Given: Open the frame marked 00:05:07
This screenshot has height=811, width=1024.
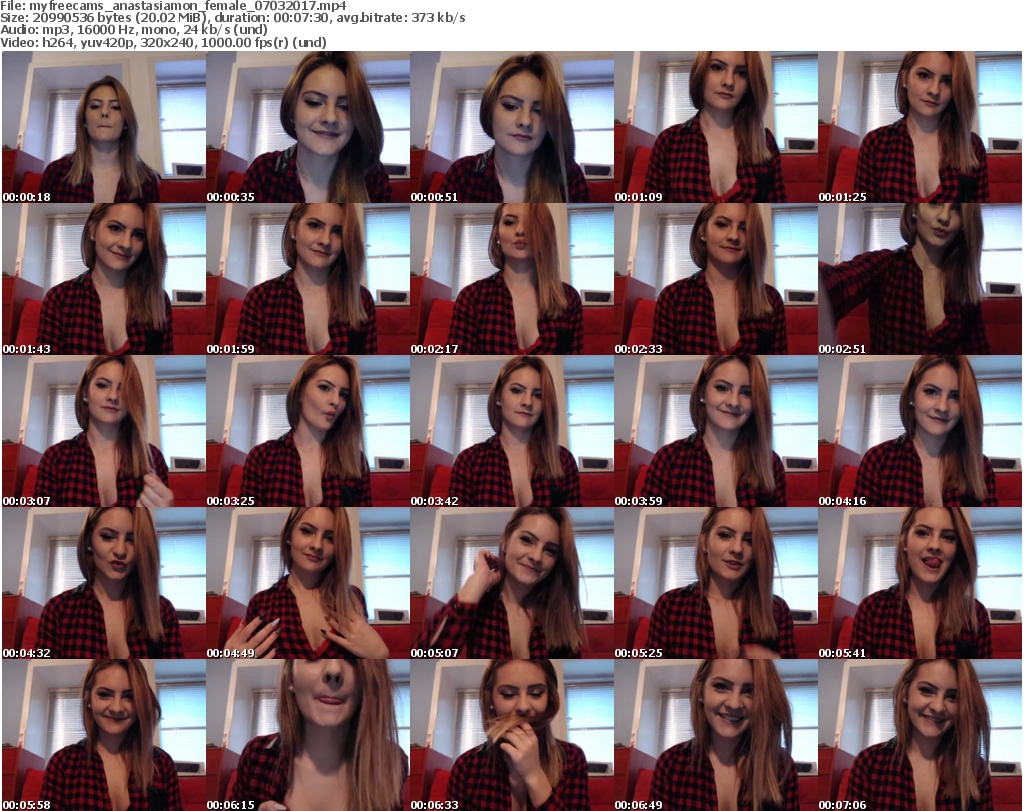Looking at the screenshot, I should point(512,583).
